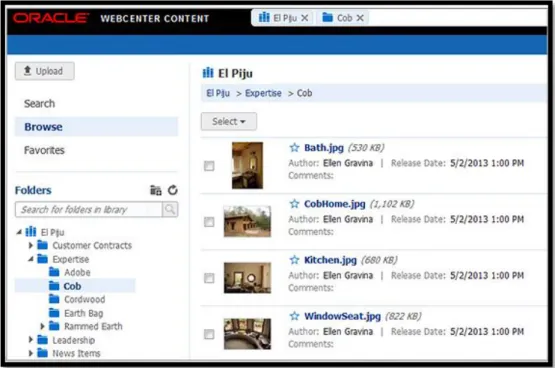This screenshot has width=555, height=368.
Task: Collapse the Expertise folder
Action: click(31, 259)
